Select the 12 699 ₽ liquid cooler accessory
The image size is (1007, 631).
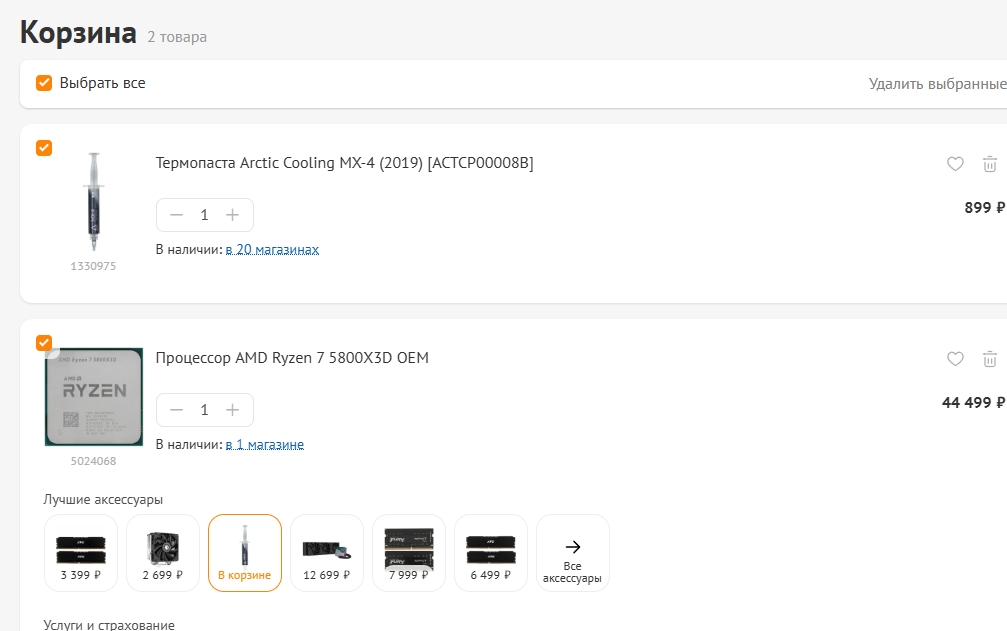coord(327,553)
